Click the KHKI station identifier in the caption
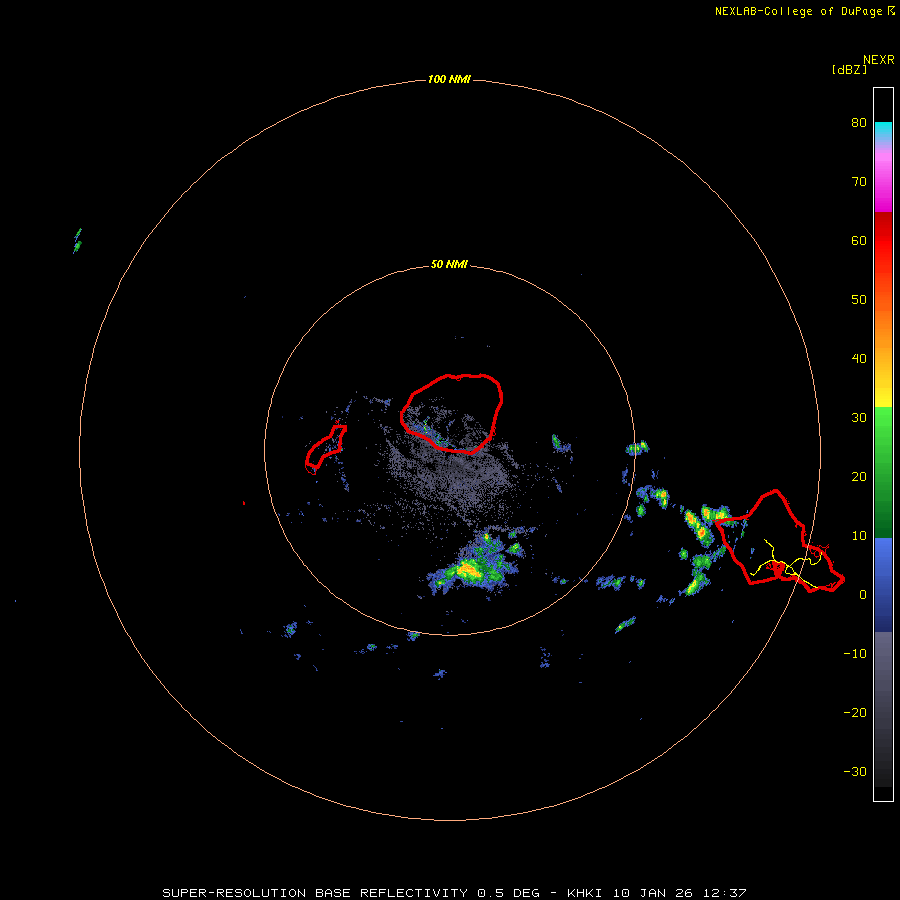Image resolution: width=900 pixels, height=900 pixels. (585, 893)
